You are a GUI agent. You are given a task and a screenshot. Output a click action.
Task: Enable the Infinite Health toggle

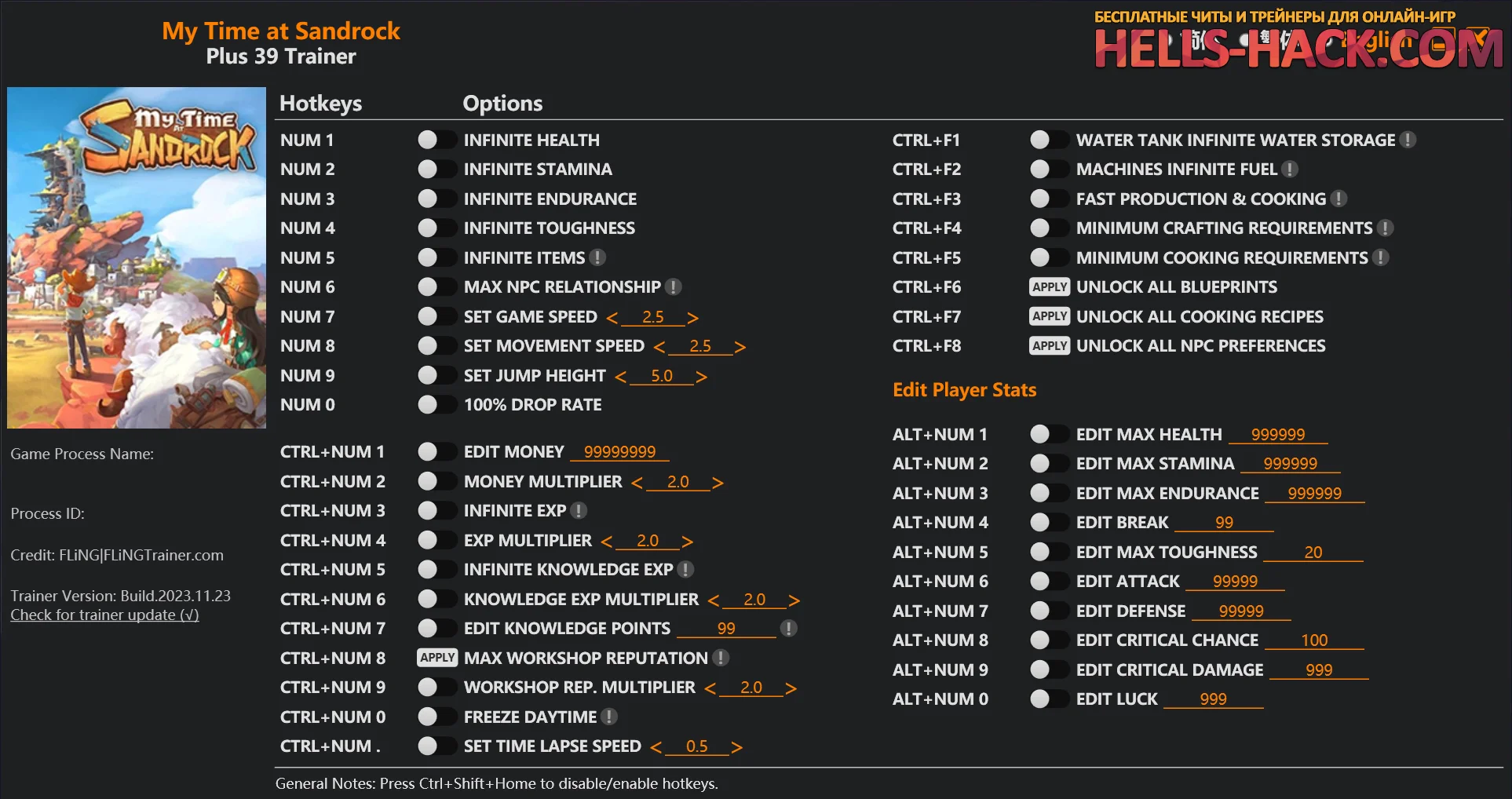tap(436, 140)
